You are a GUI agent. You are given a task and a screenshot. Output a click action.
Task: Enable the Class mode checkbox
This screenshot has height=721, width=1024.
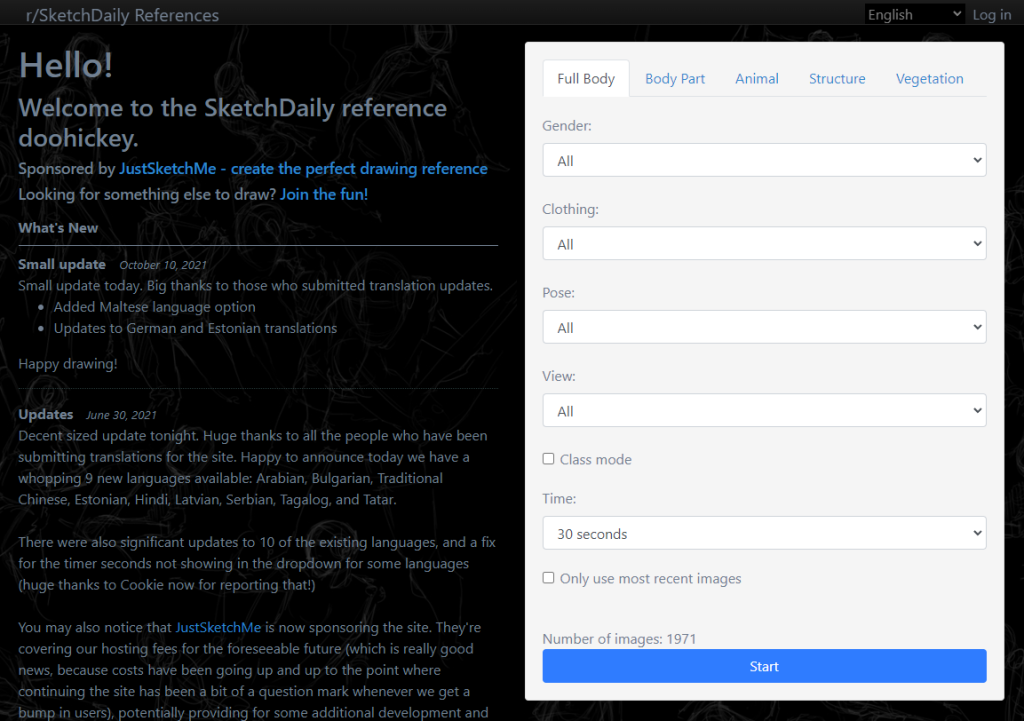point(549,459)
